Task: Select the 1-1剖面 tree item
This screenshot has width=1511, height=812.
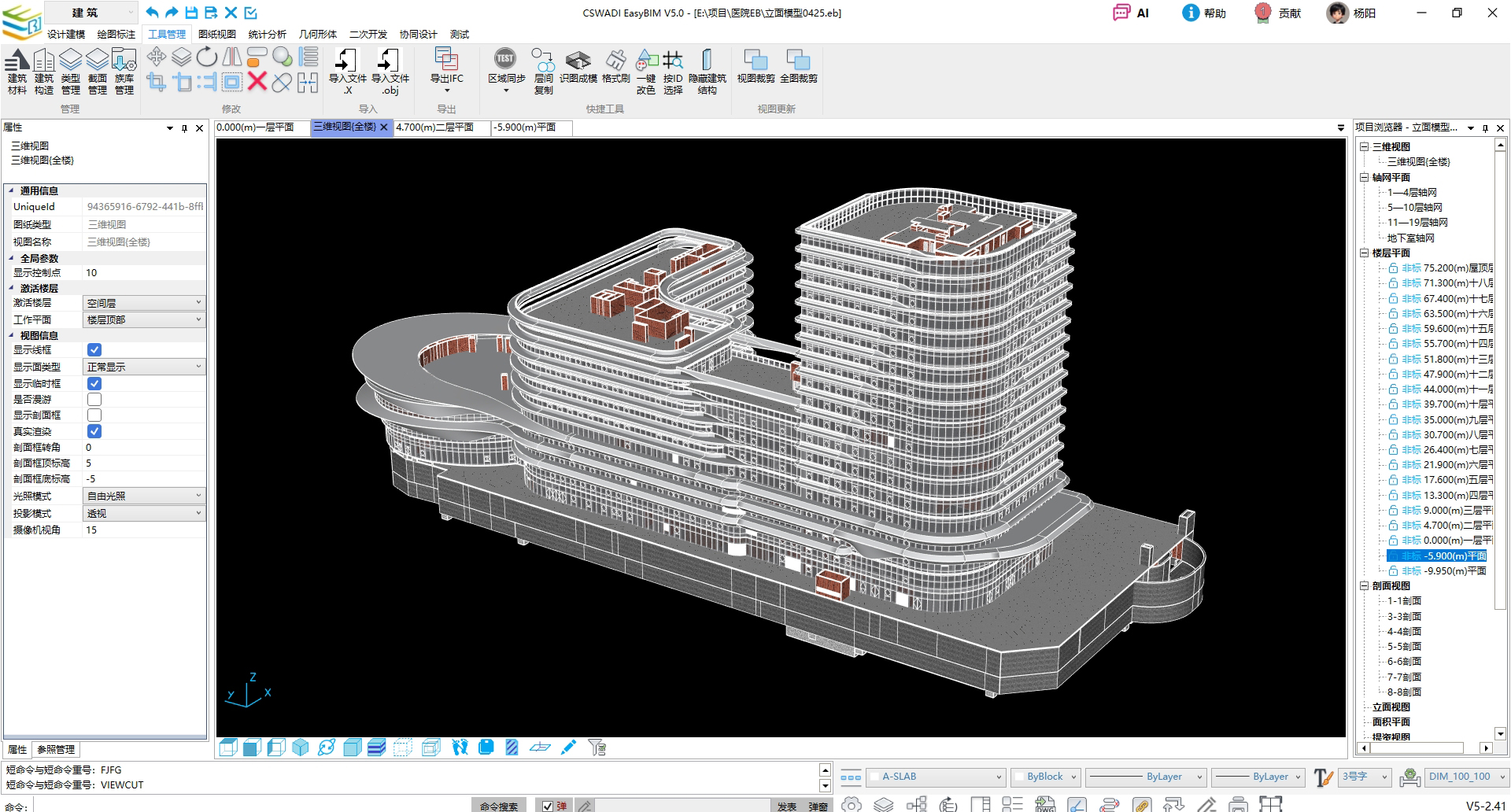Action: 1404,601
